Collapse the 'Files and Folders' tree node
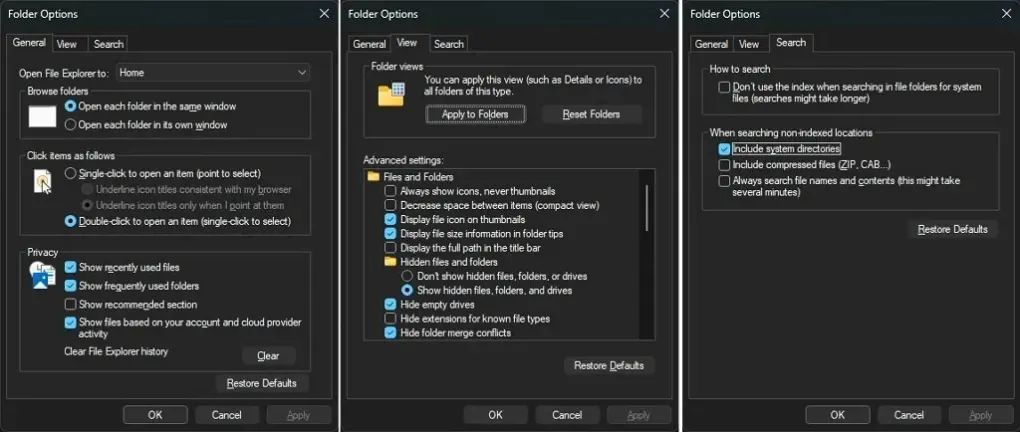The height and width of the screenshot is (432, 1020). tap(373, 176)
